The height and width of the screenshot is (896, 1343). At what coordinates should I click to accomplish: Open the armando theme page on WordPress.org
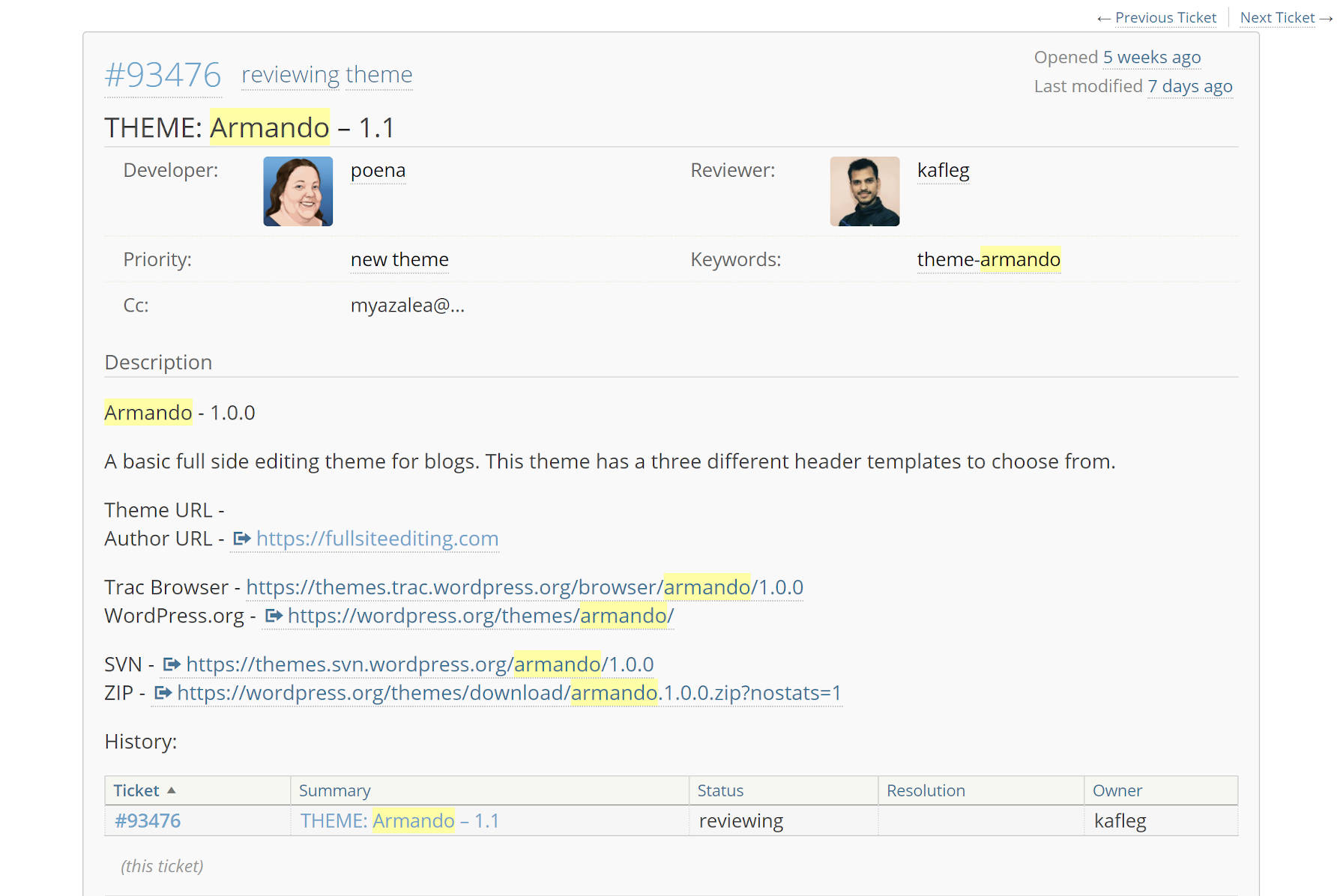click(x=480, y=615)
